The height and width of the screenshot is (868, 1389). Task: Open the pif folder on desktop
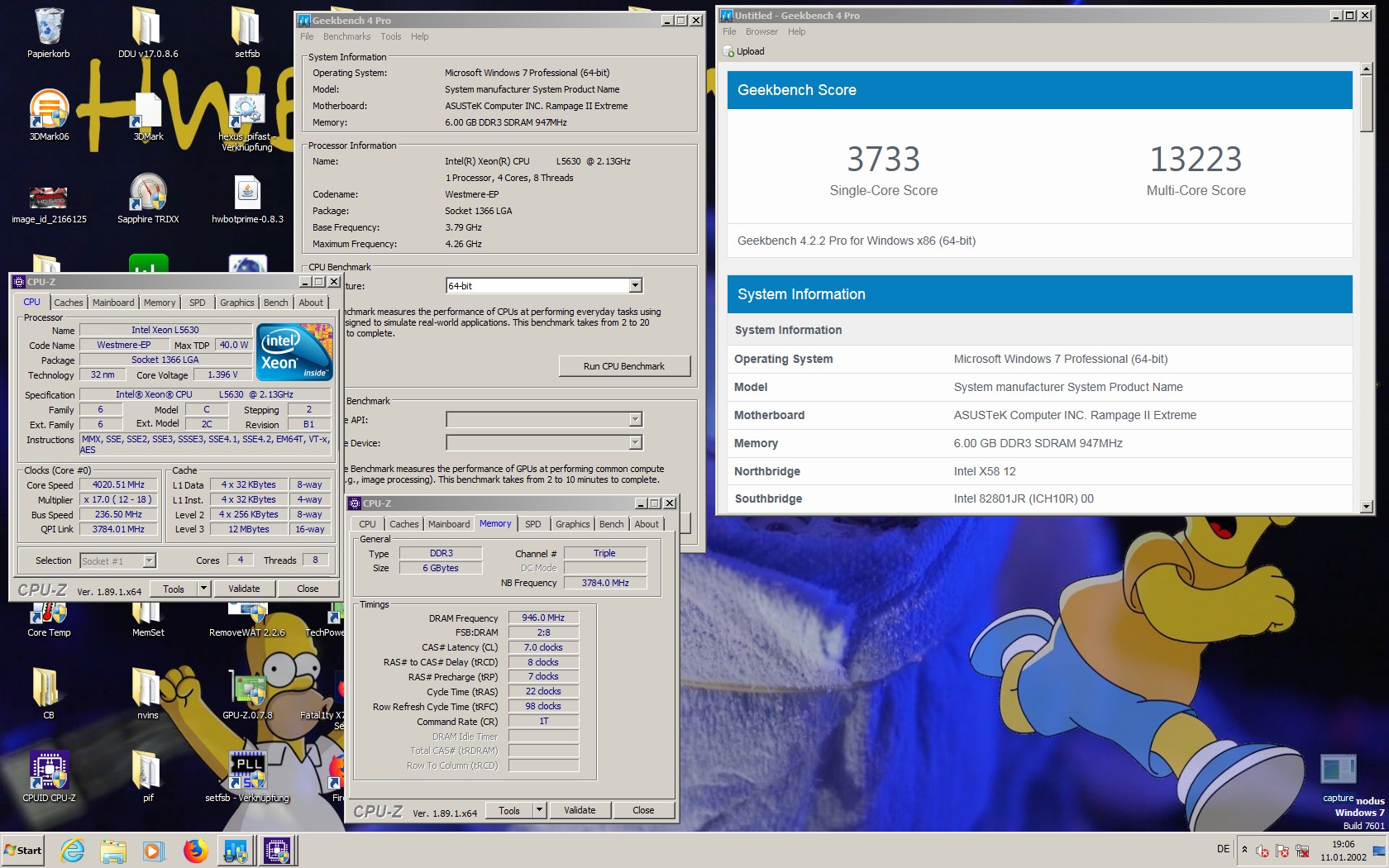148,777
